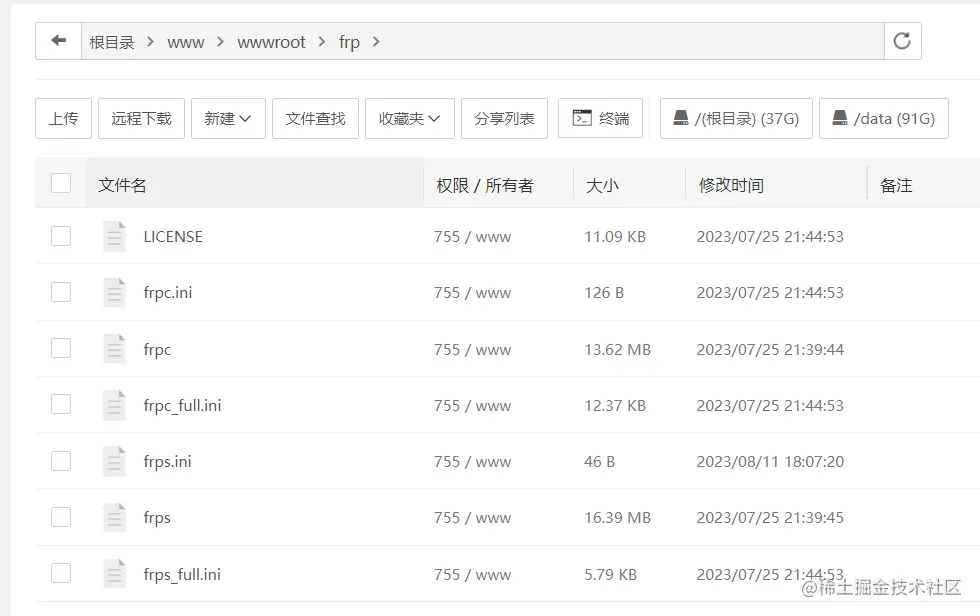The image size is (980, 616).
Task: Refresh the file list
Action: coord(902,41)
